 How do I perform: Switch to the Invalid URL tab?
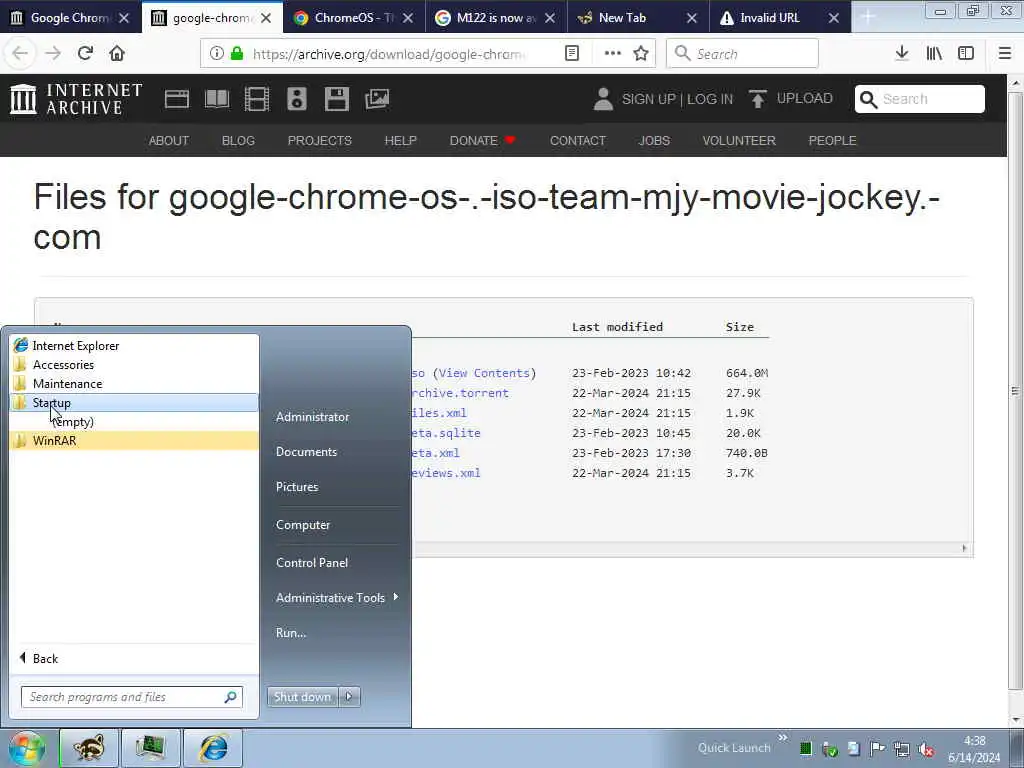click(779, 18)
